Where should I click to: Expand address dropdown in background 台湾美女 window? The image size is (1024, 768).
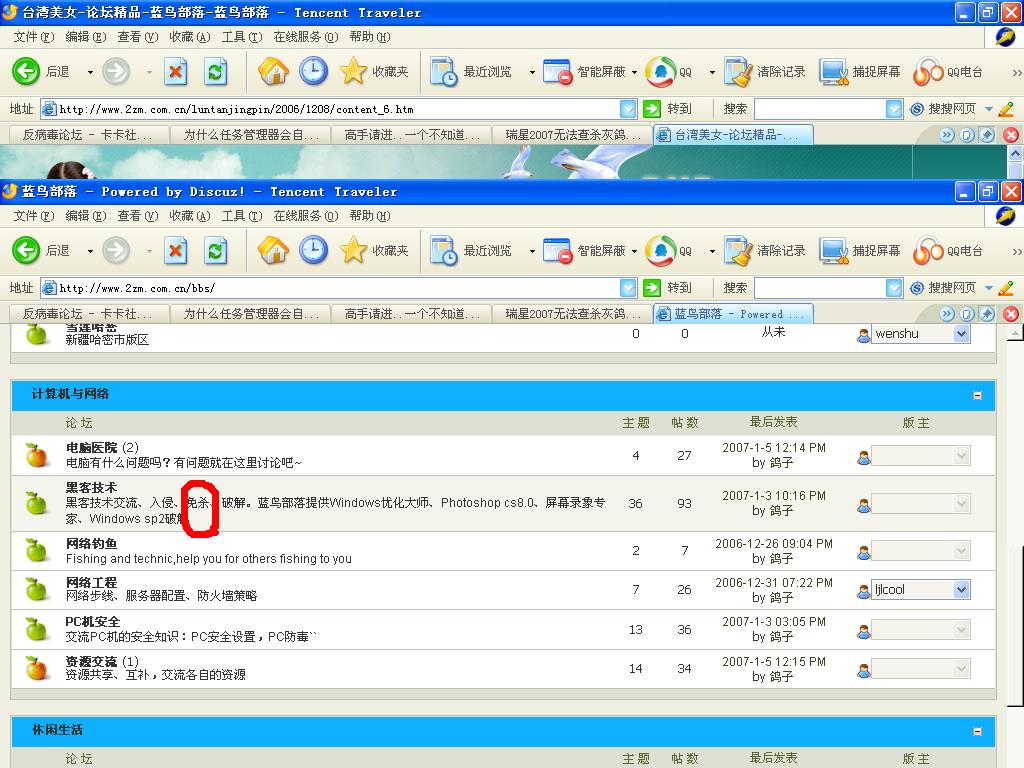click(x=628, y=109)
